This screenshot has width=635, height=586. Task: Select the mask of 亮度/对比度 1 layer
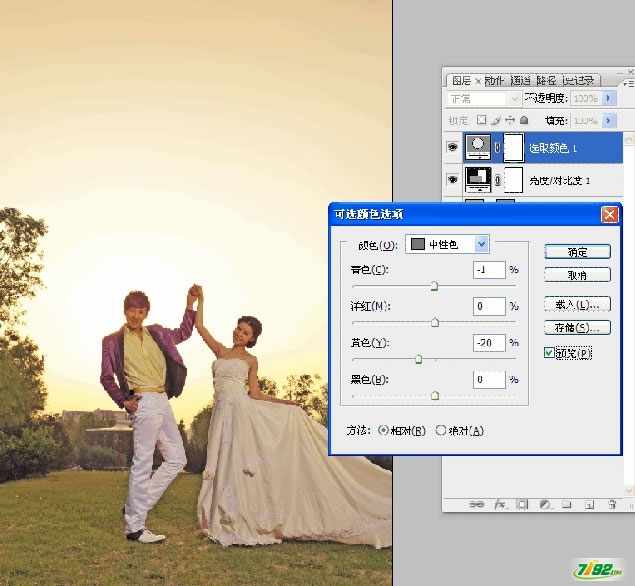(514, 179)
